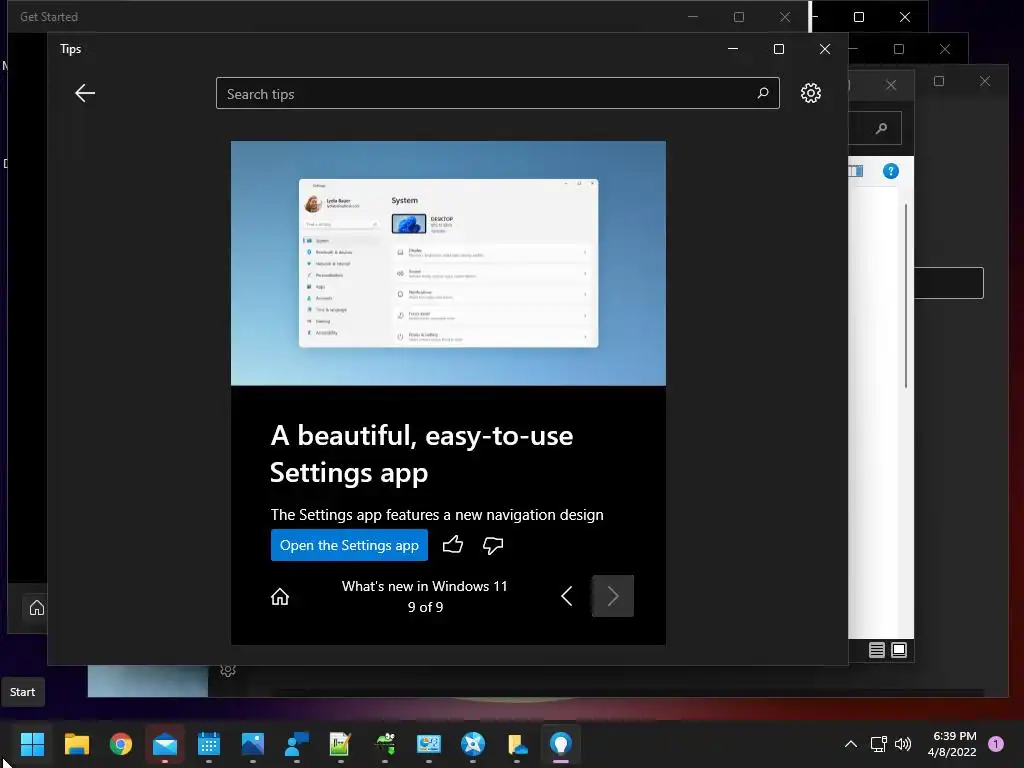
Task: Open the Photos app on taskbar
Action: point(253,744)
